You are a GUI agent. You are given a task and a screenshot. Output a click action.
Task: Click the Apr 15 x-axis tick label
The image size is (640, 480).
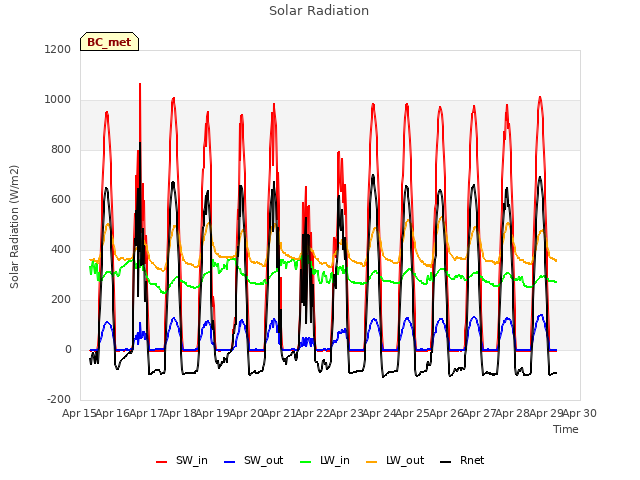pos(79,413)
